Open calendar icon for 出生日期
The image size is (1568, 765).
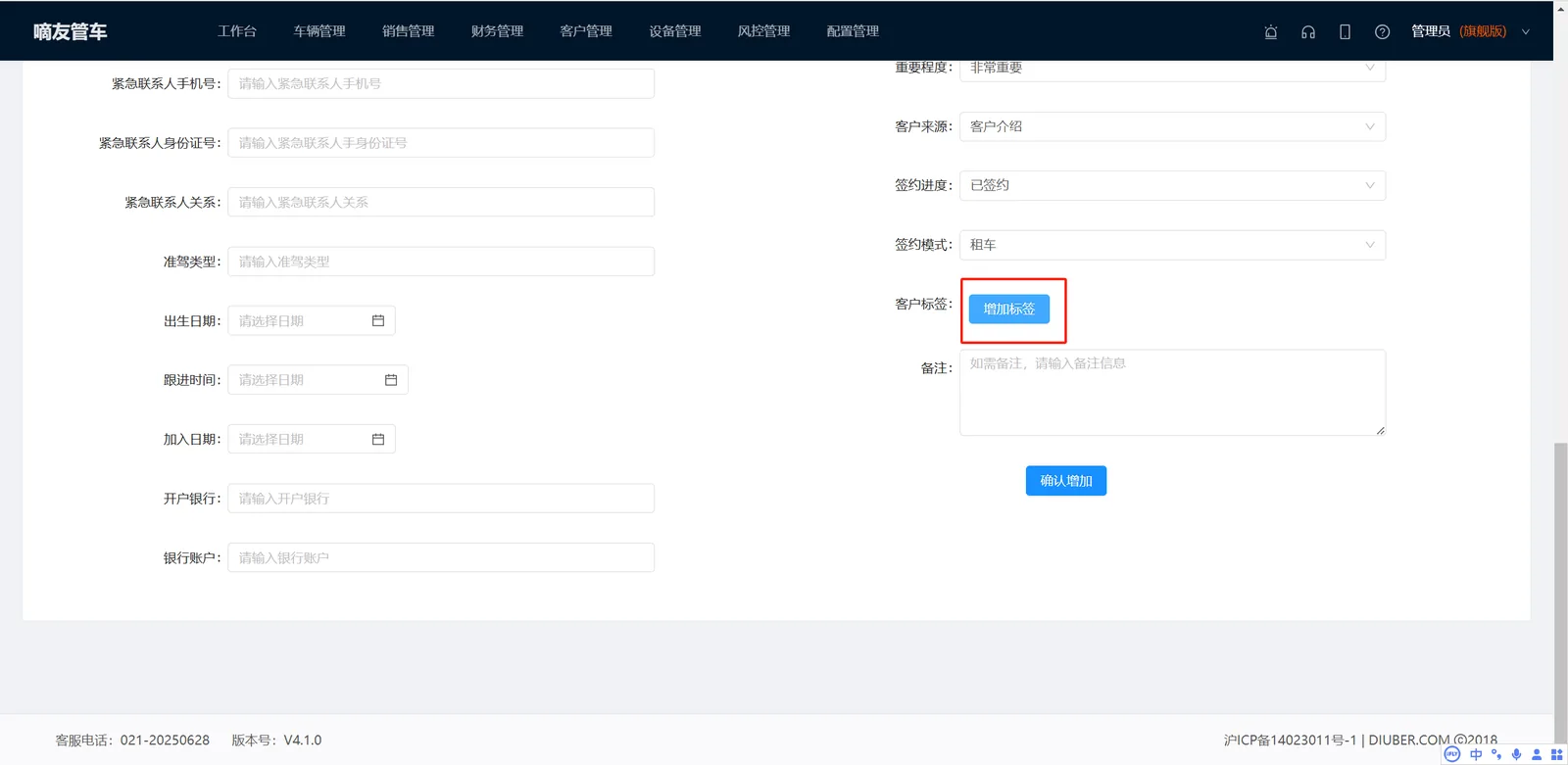(378, 320)
